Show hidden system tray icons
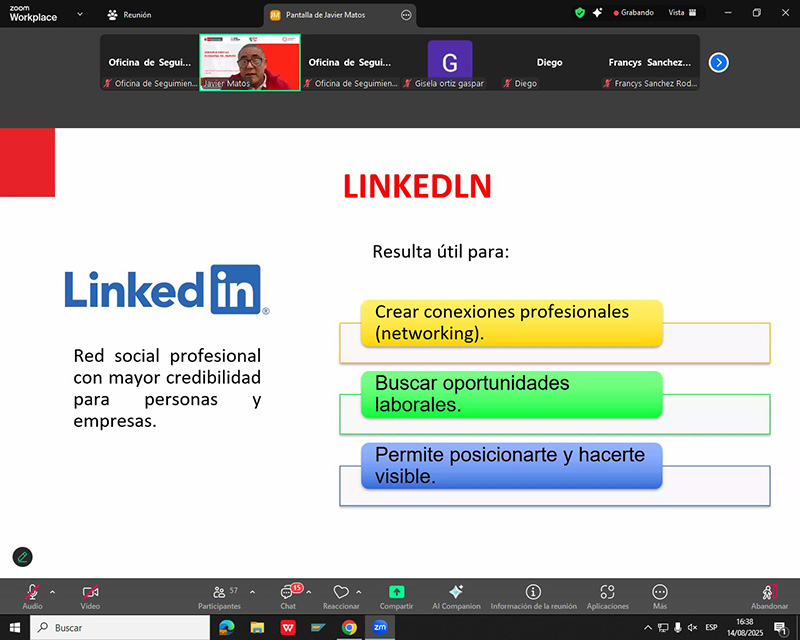800x640 pixels. 648,627
